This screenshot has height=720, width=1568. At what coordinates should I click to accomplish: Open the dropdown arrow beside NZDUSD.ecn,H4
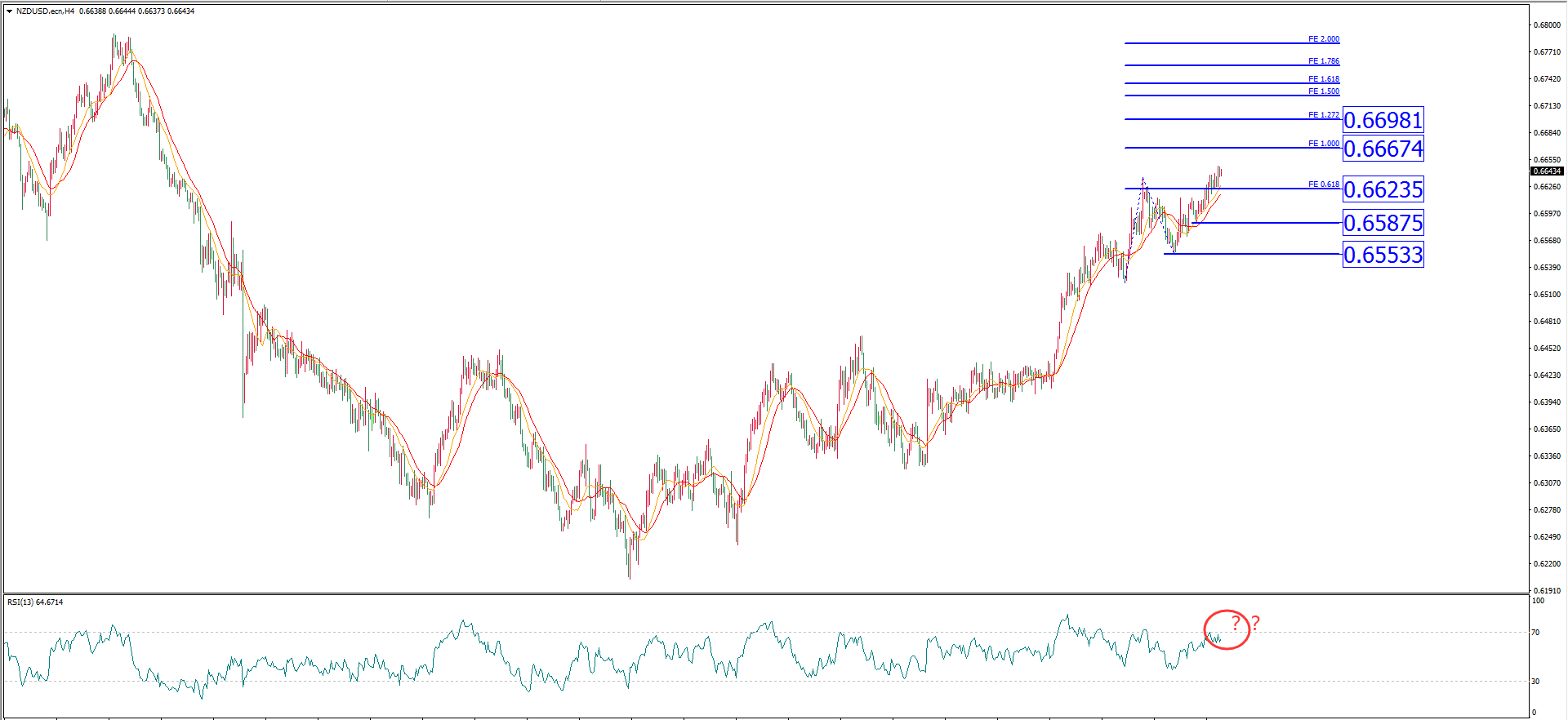pos(9,11)
